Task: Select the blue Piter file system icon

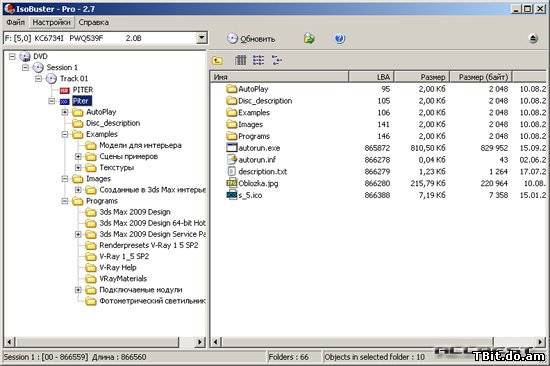Action: (x=65, y=101)
